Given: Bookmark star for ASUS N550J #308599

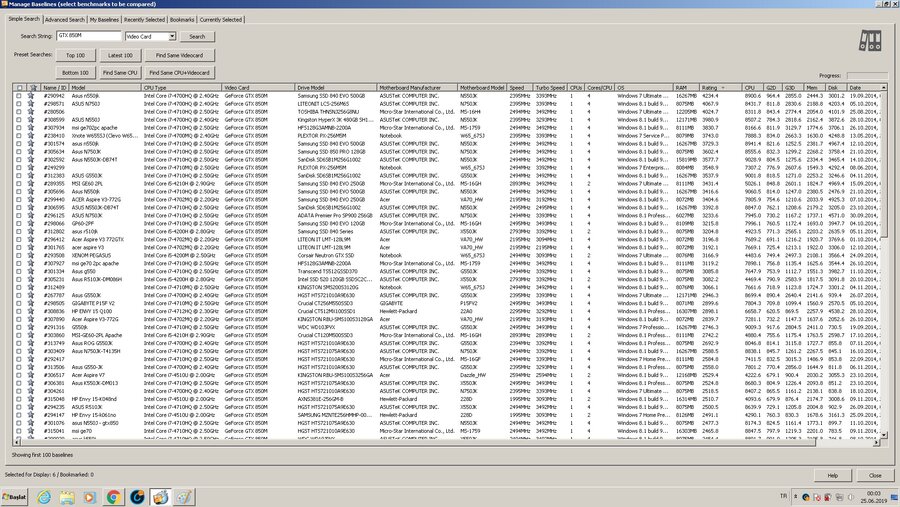Looking at the screenshot, I should (31, 120).
